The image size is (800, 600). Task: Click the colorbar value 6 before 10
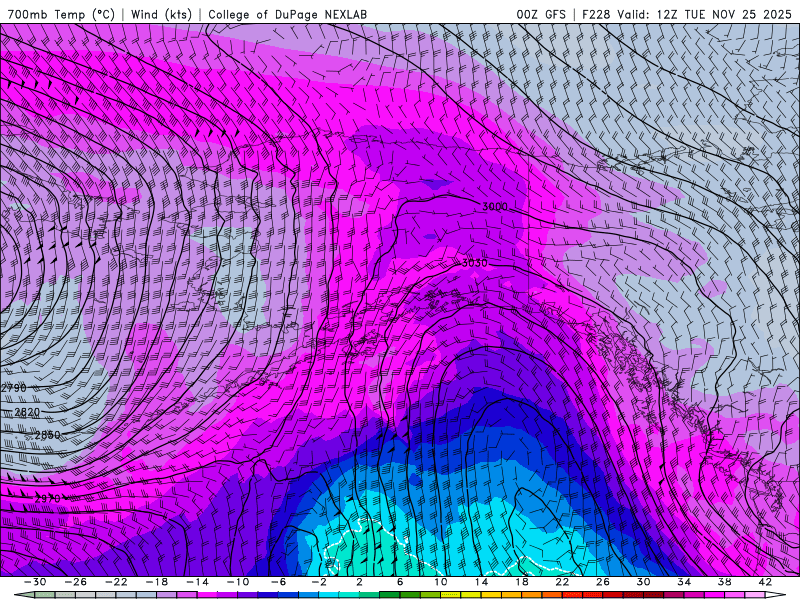[x=400, y=582]
